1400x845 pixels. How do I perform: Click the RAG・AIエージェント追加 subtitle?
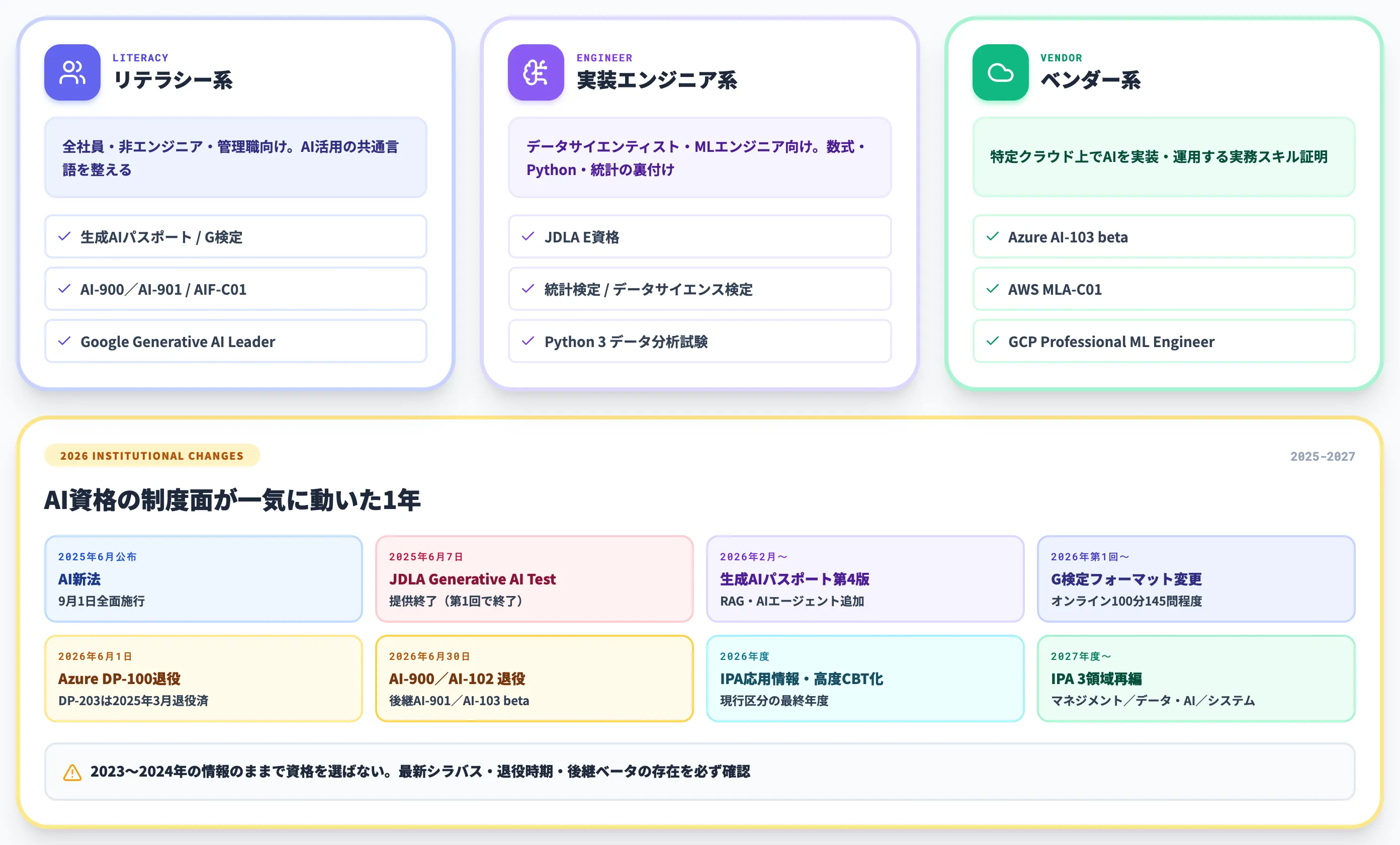click(x=792, y=601)
